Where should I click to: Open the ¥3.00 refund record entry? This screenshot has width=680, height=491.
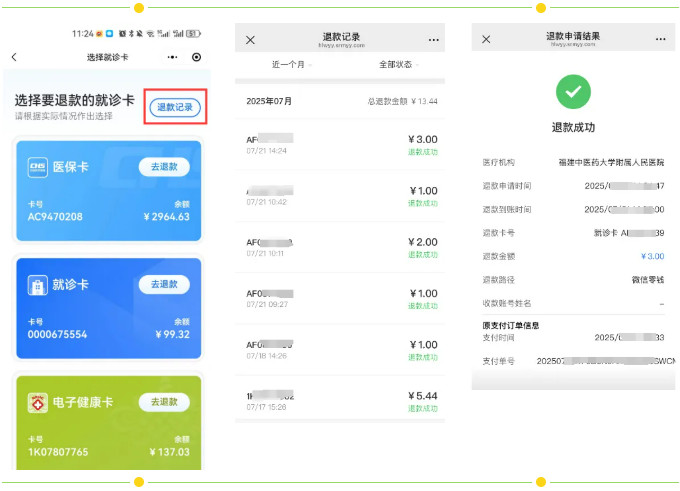tap(341, 144)
